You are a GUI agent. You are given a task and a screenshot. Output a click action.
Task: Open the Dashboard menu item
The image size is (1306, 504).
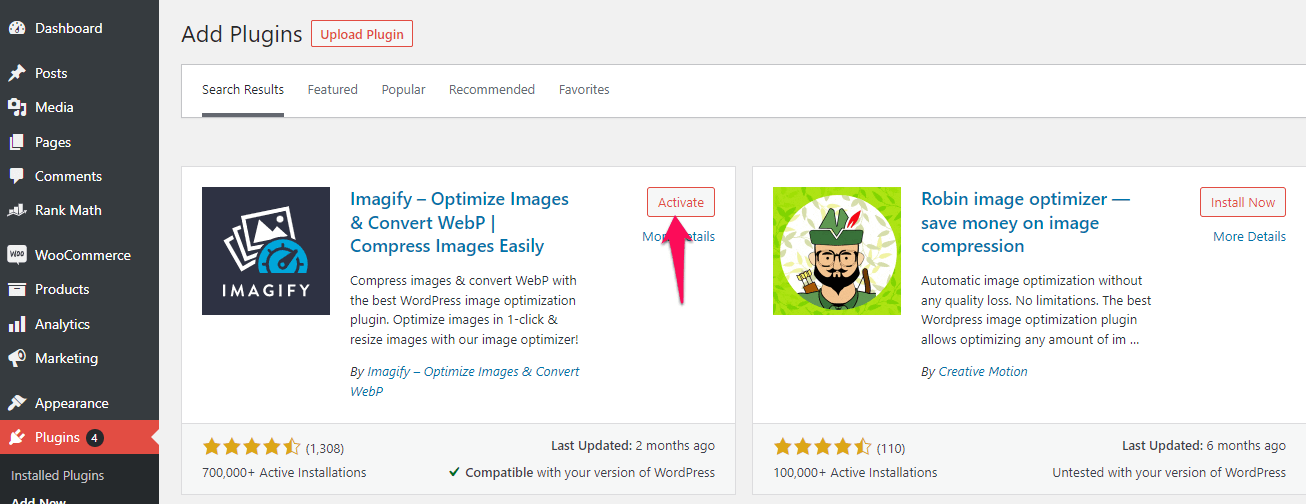pyautogui.click(x=79, y=28)
